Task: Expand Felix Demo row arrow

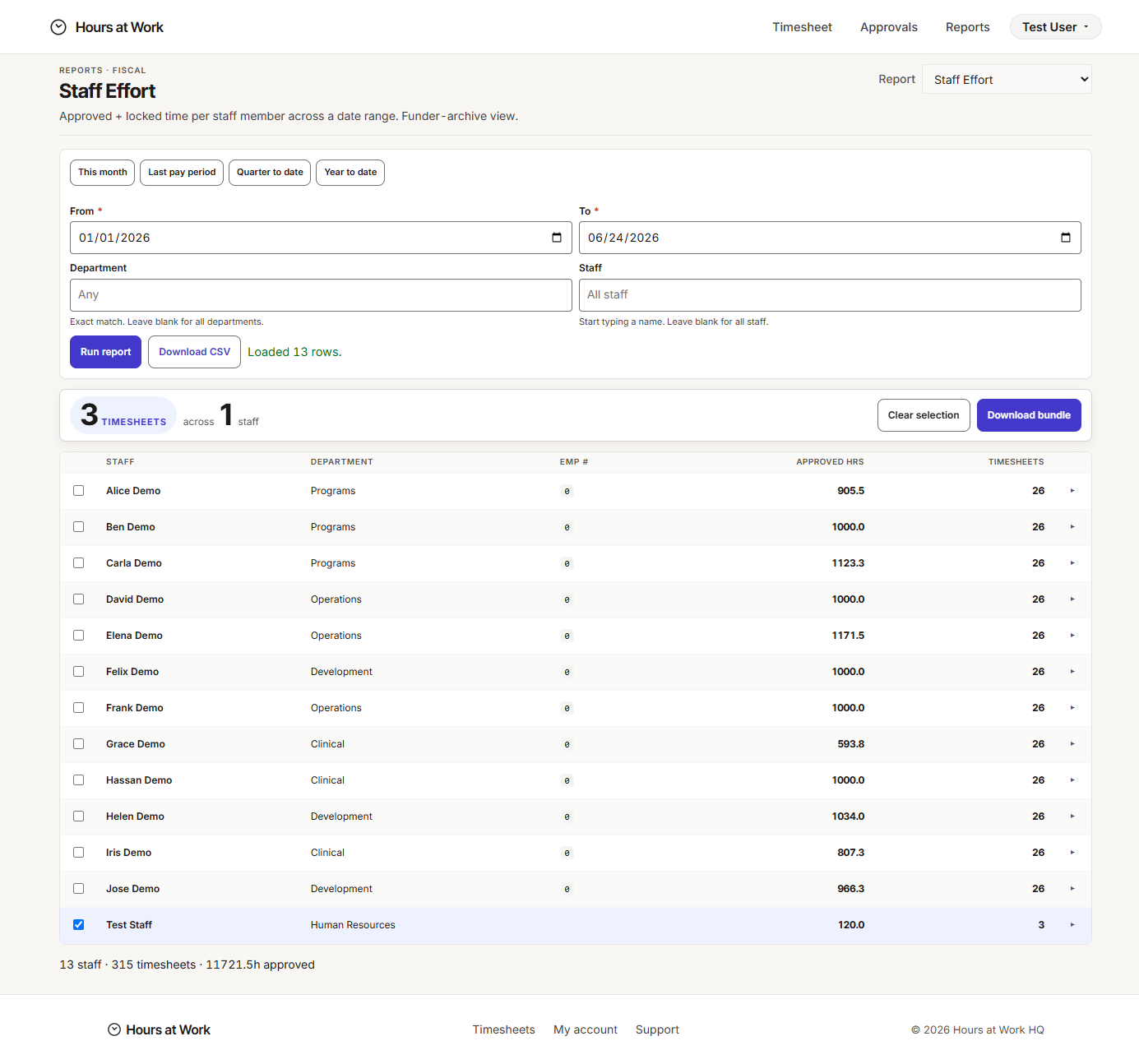Action: tap(1072, 672)
